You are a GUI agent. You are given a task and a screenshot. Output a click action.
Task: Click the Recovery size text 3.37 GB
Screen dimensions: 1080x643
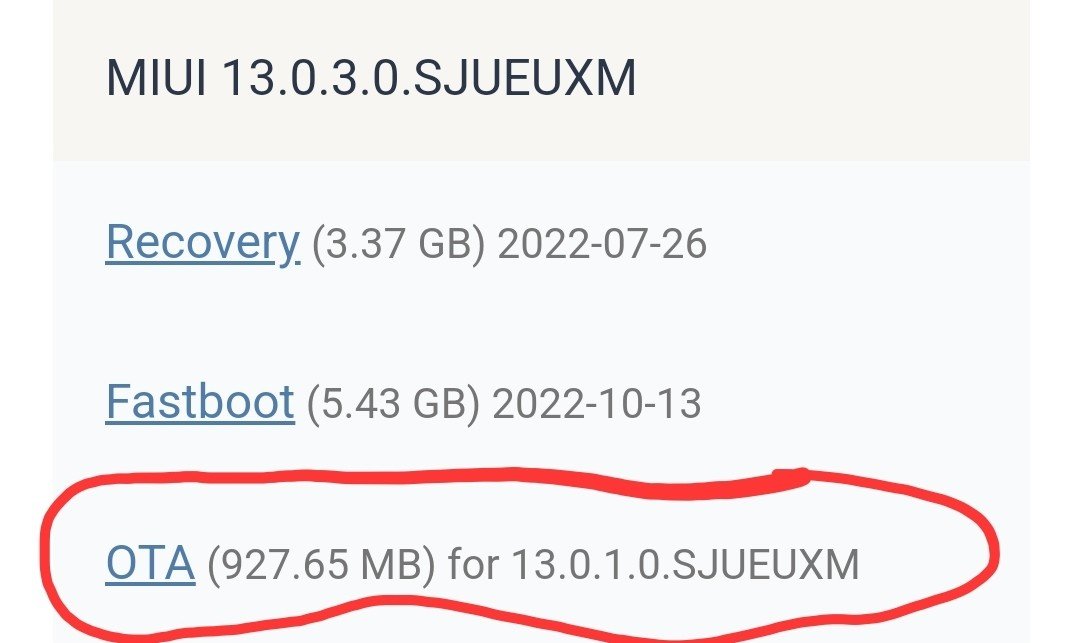(398, 244)
